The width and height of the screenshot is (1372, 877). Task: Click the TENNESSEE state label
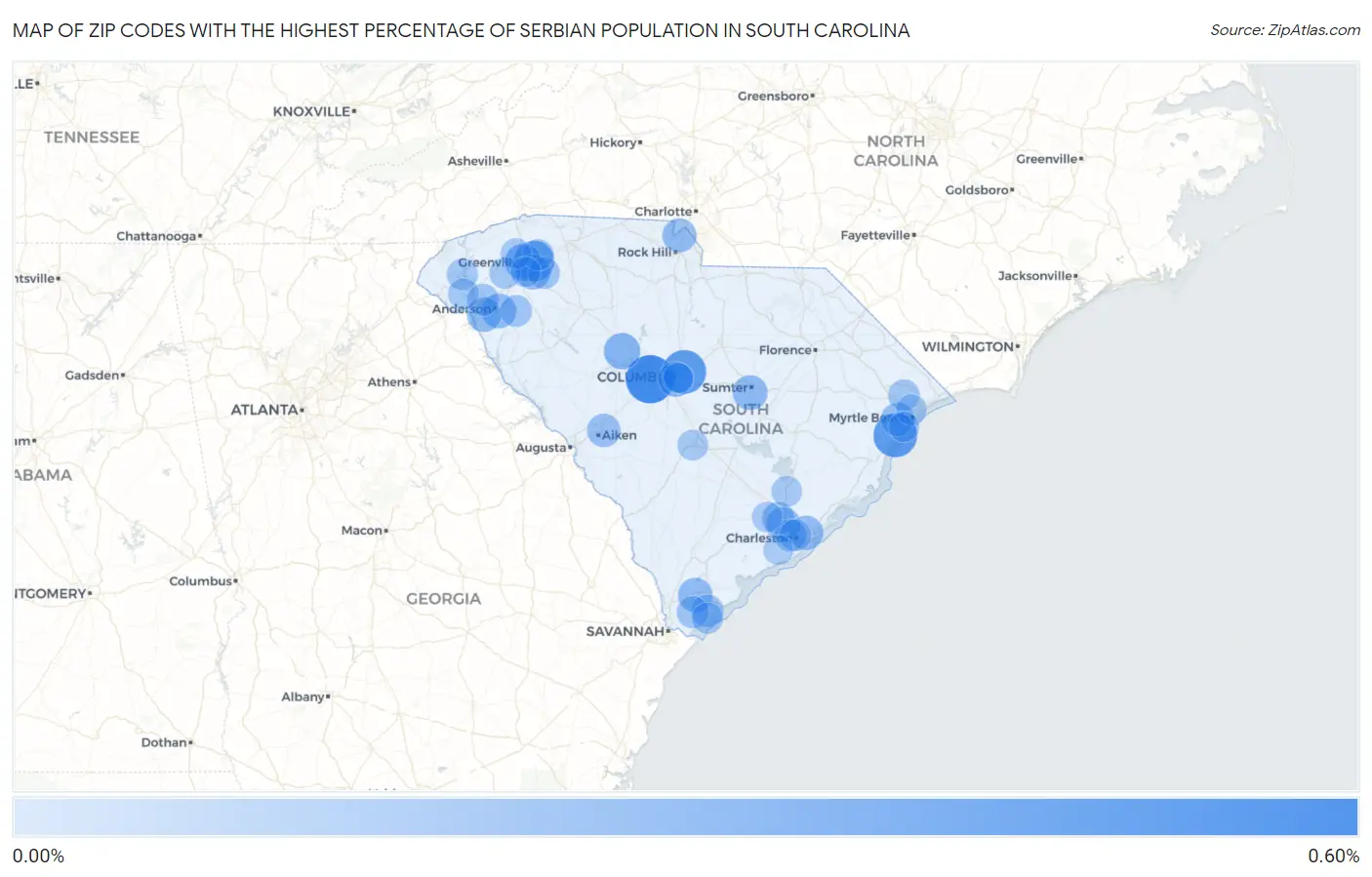tap(92, 138)
